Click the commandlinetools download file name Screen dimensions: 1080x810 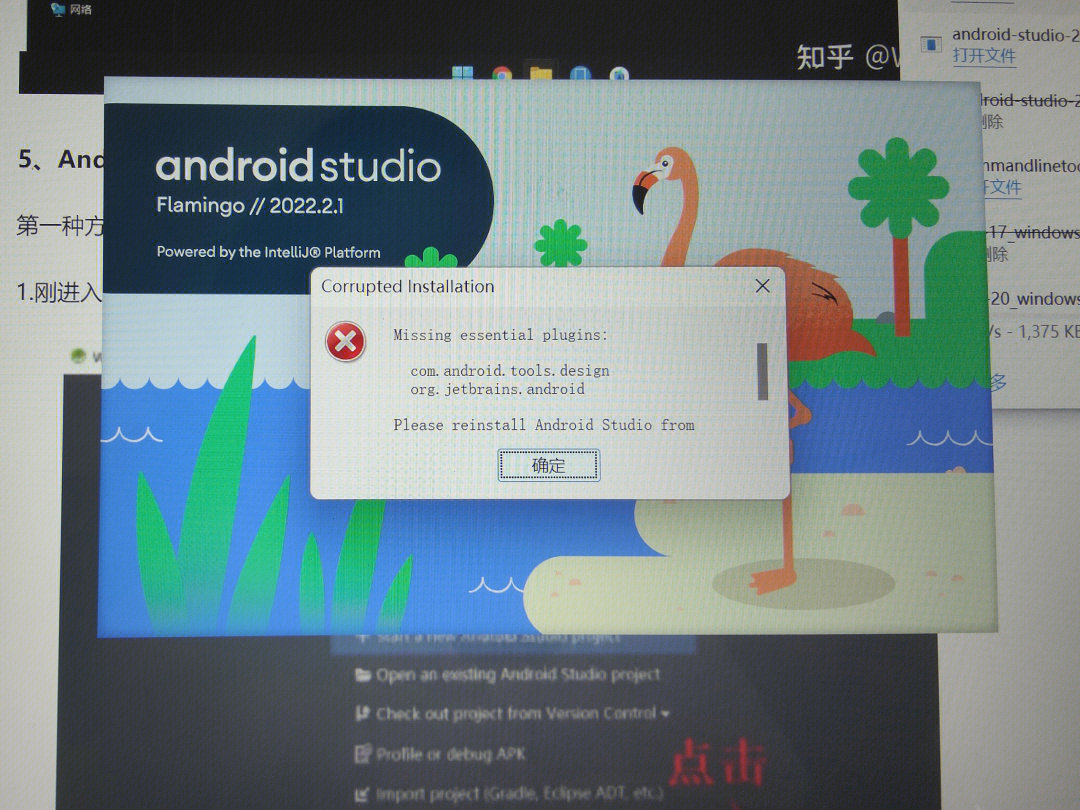click(1030, 166)
